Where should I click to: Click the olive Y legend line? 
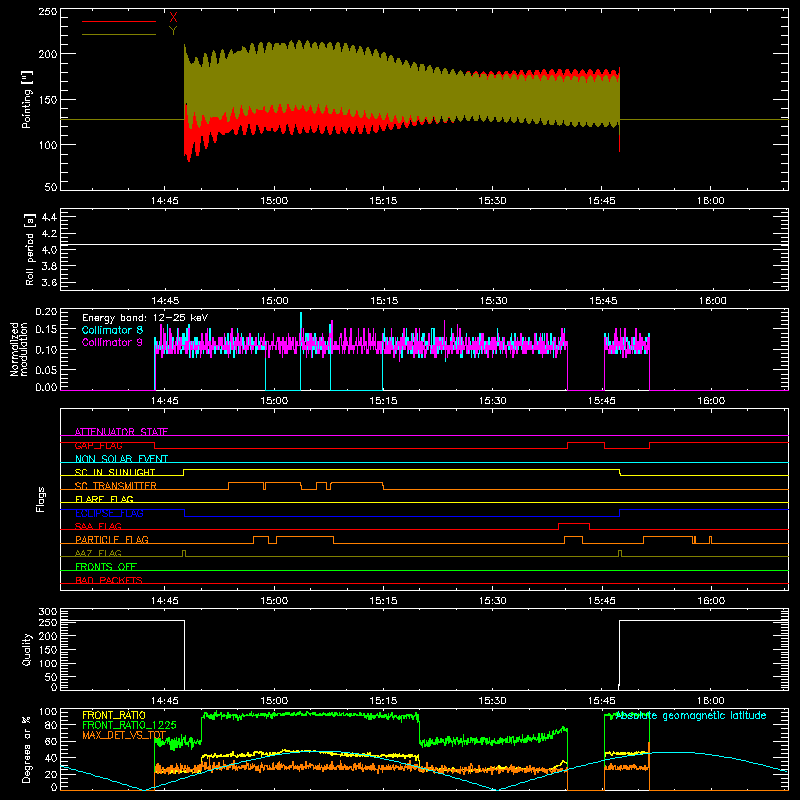click(119, 34)
